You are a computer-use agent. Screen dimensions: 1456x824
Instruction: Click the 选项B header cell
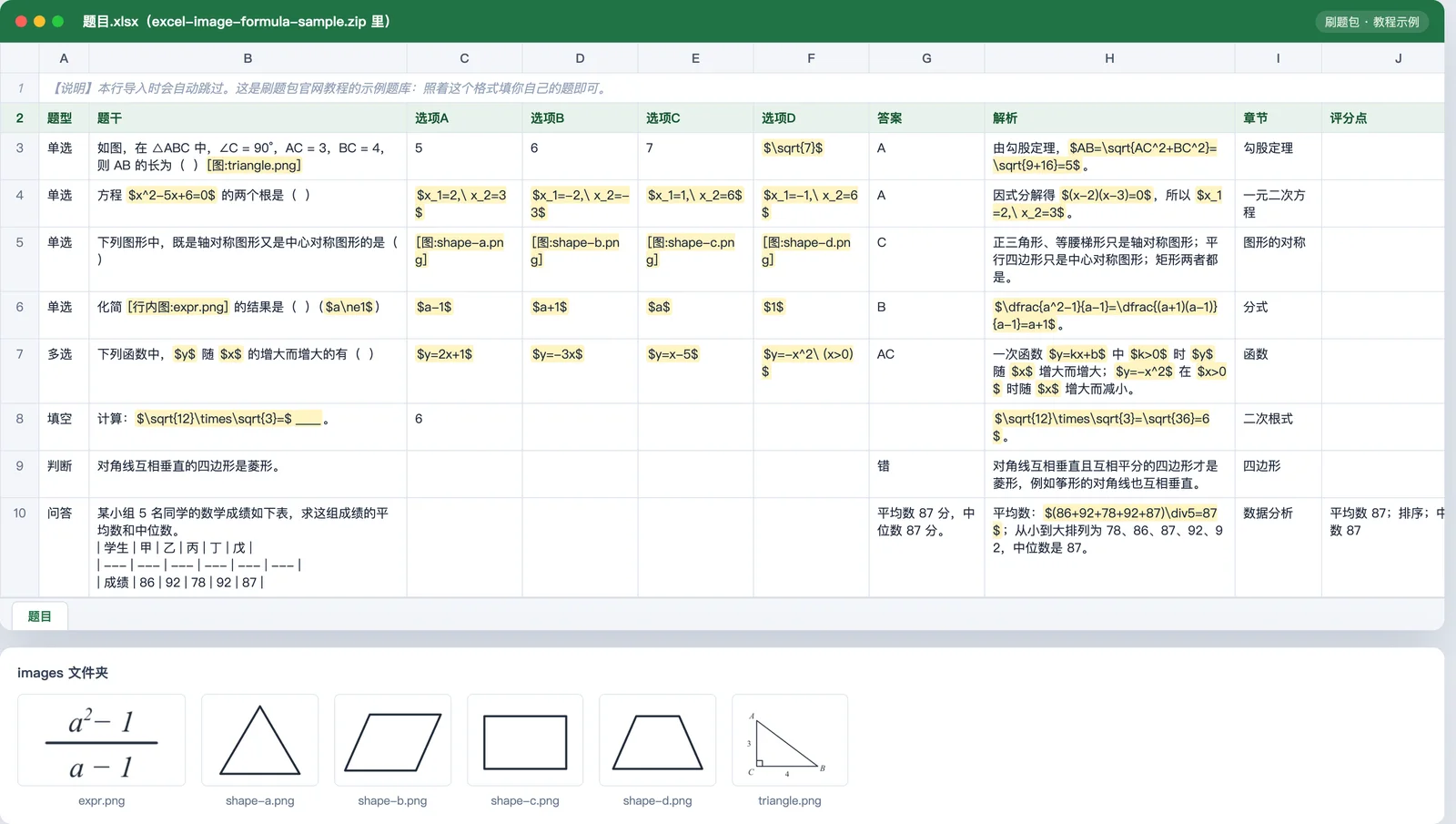(580, 118)
